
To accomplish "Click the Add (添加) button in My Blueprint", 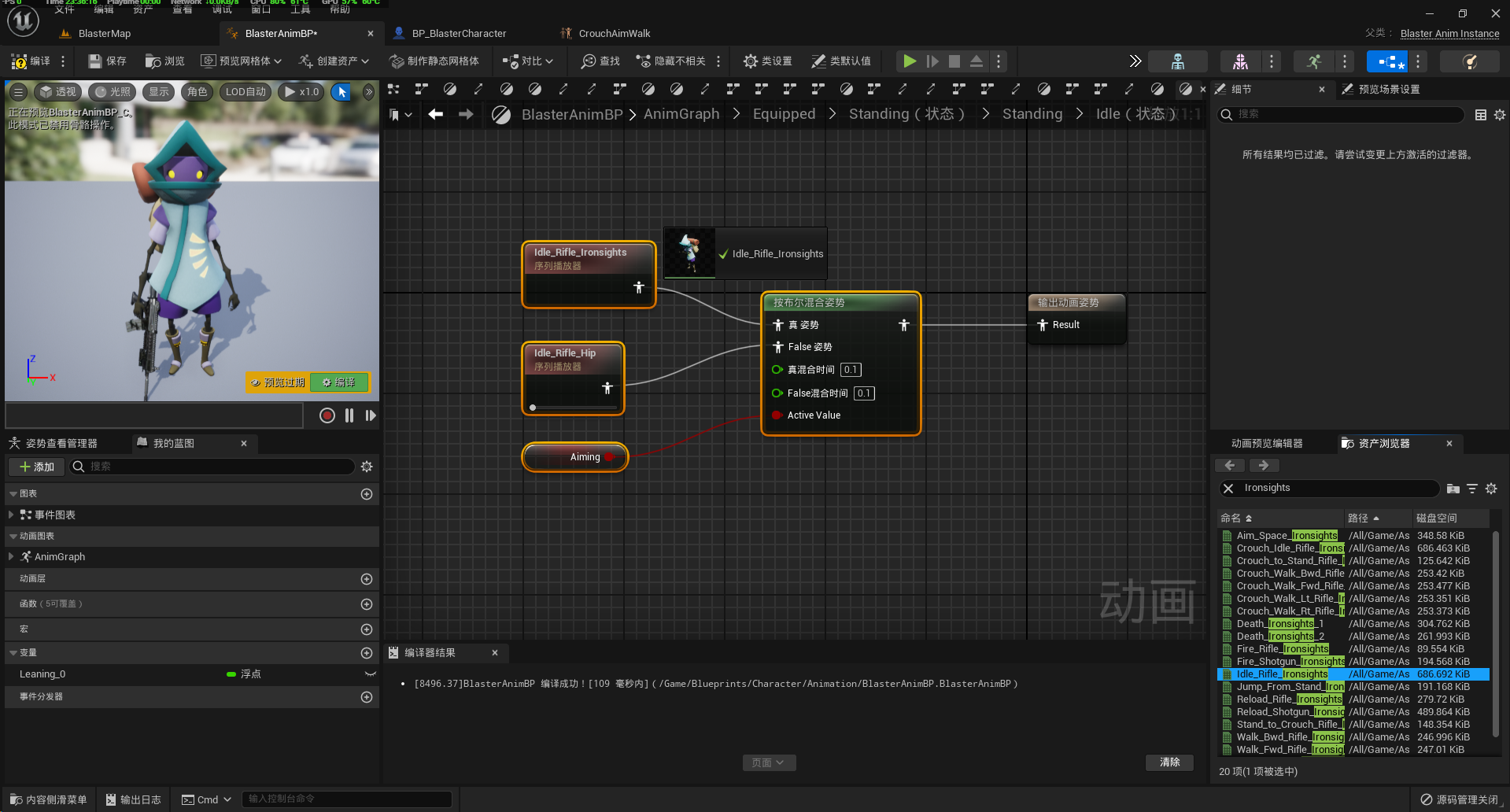I will (37, 467).
